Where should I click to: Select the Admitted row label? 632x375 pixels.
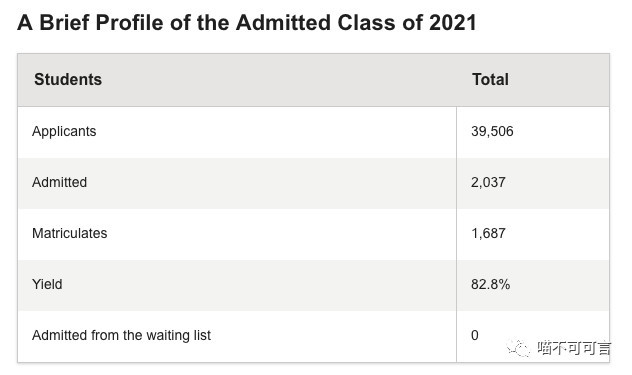tap(59, 182)
